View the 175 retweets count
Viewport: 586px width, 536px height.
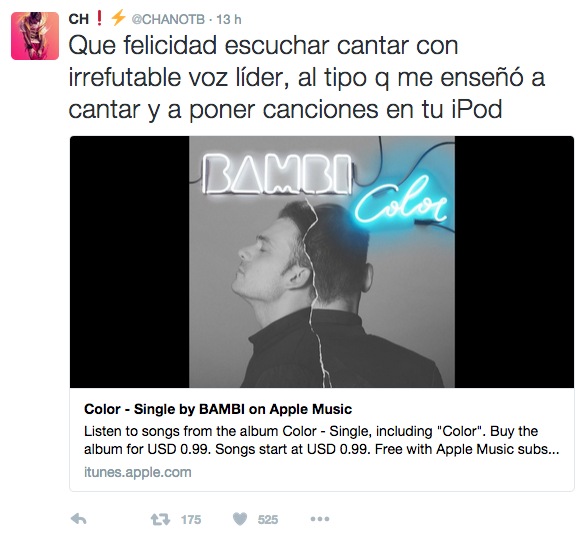pyautogui.click(x=191, y=520)
